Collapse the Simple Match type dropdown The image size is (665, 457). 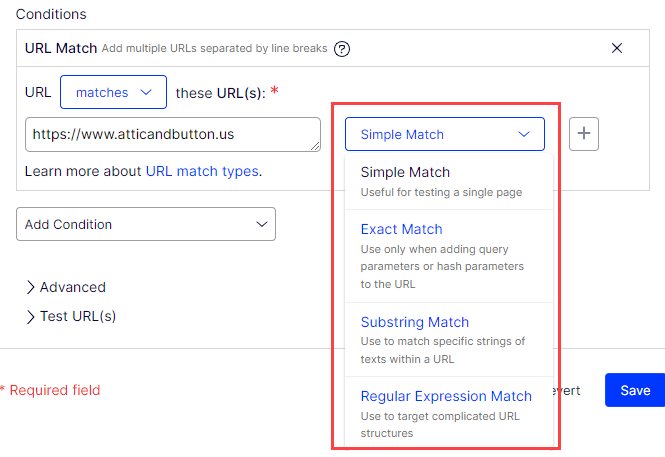(444, 134)
